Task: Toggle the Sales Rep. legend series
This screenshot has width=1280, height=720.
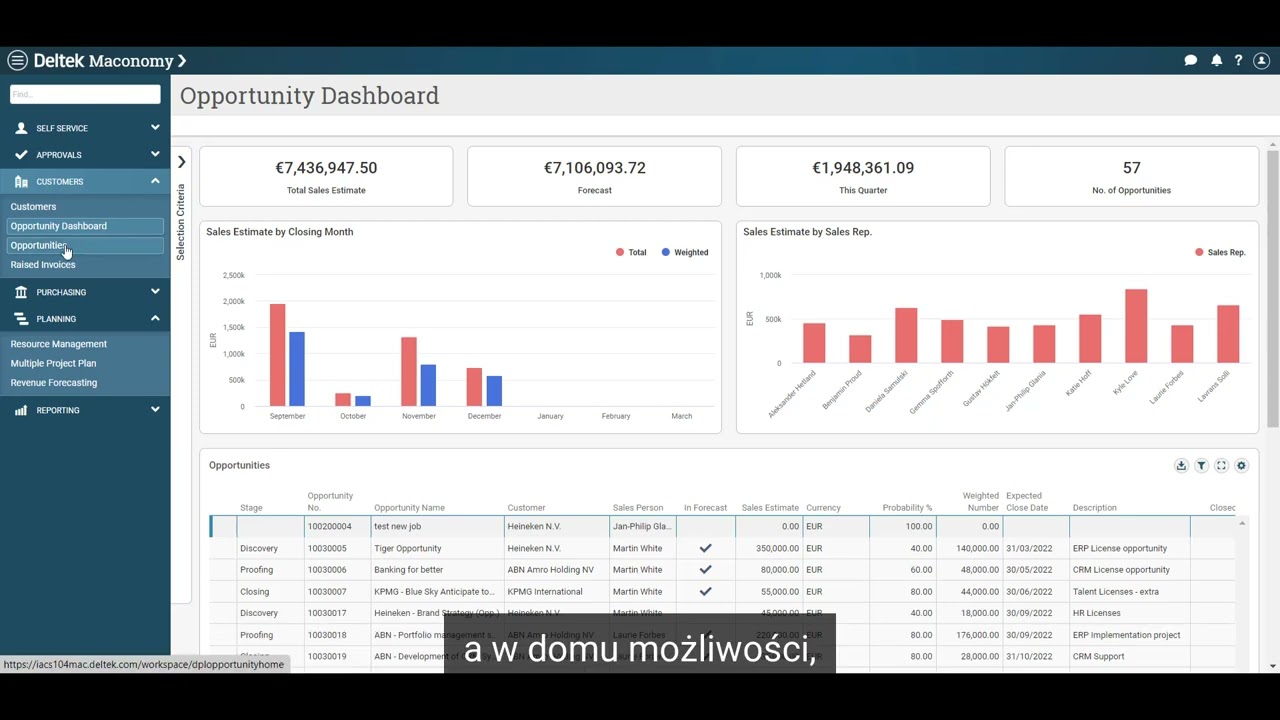Action: tap(1220, 253)
